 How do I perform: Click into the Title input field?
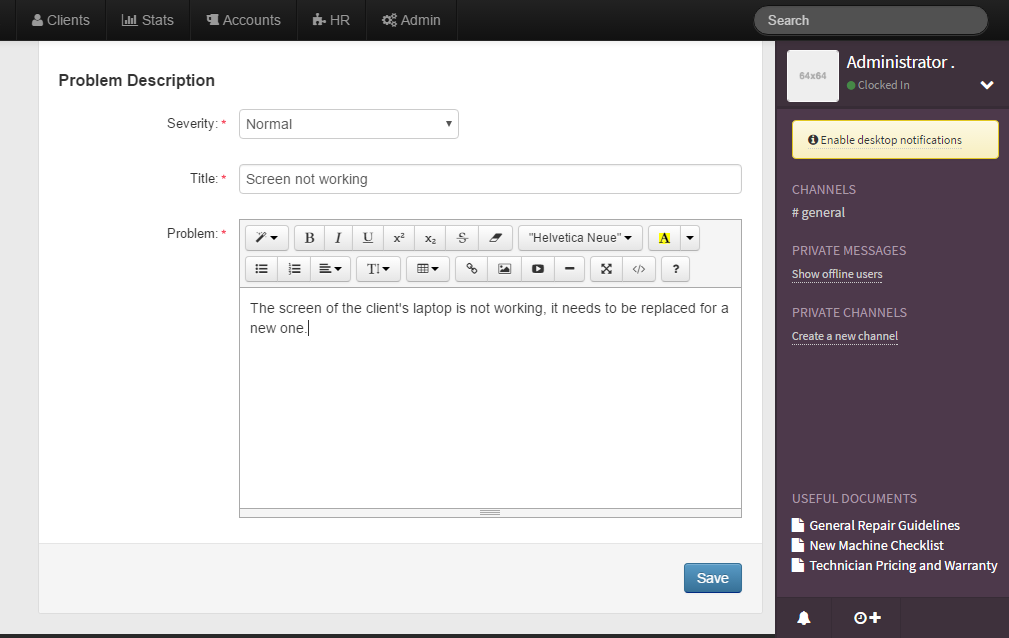click(490, 179)
